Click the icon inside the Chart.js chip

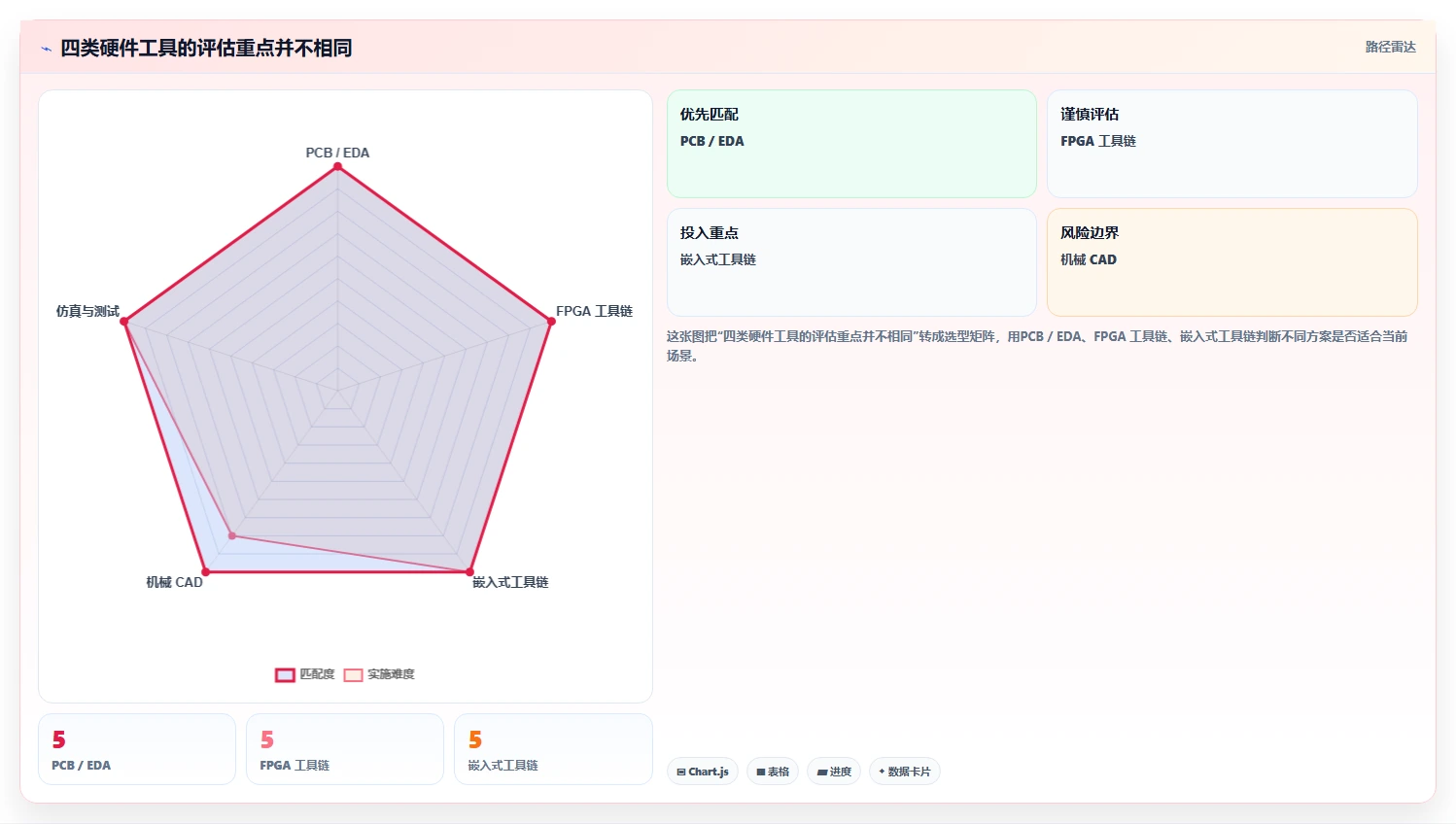pyautogui.click(x=681, y=772)
